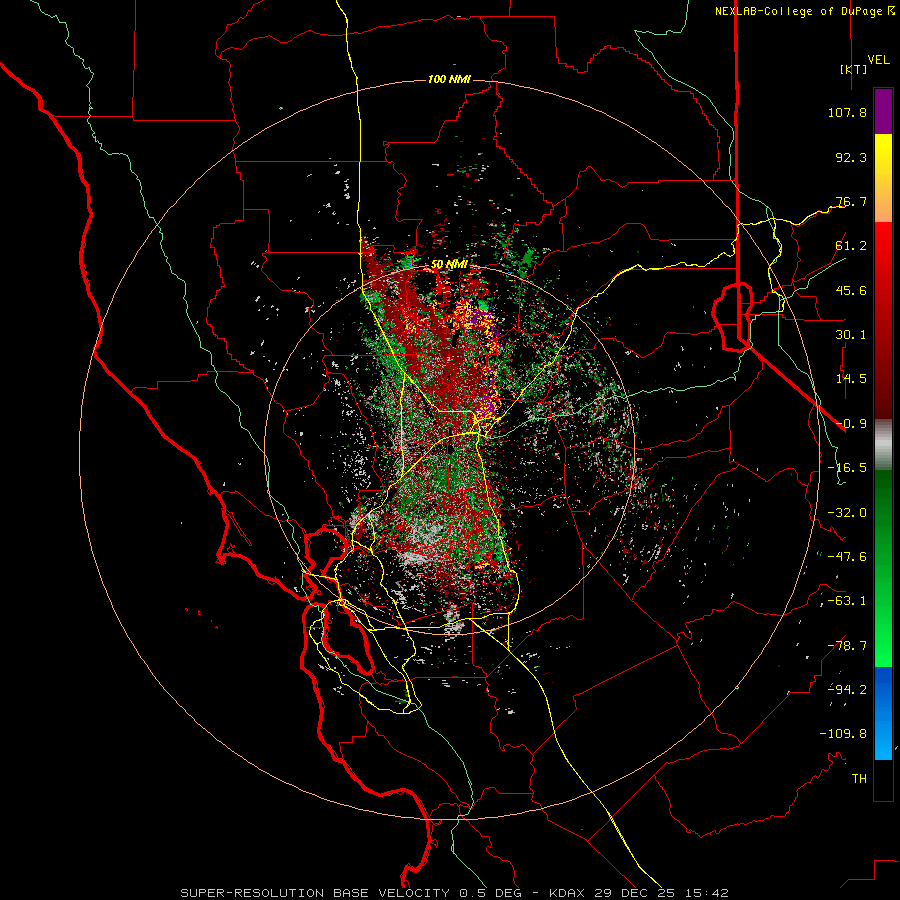Select the -0.9 velocity scale value
This screenshot has width=900, height=900.
click(x=851, y=424)
